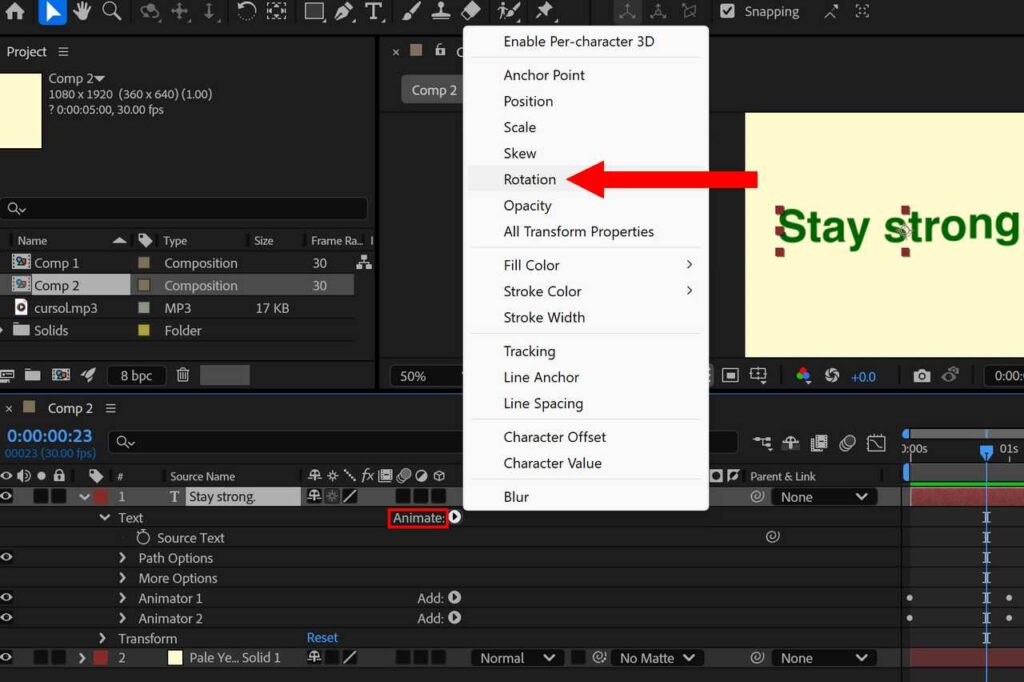Expand layer 2 Pale Ye... Solid 1
Viewport: 1024px width, 682px height.
pos(82,658)
